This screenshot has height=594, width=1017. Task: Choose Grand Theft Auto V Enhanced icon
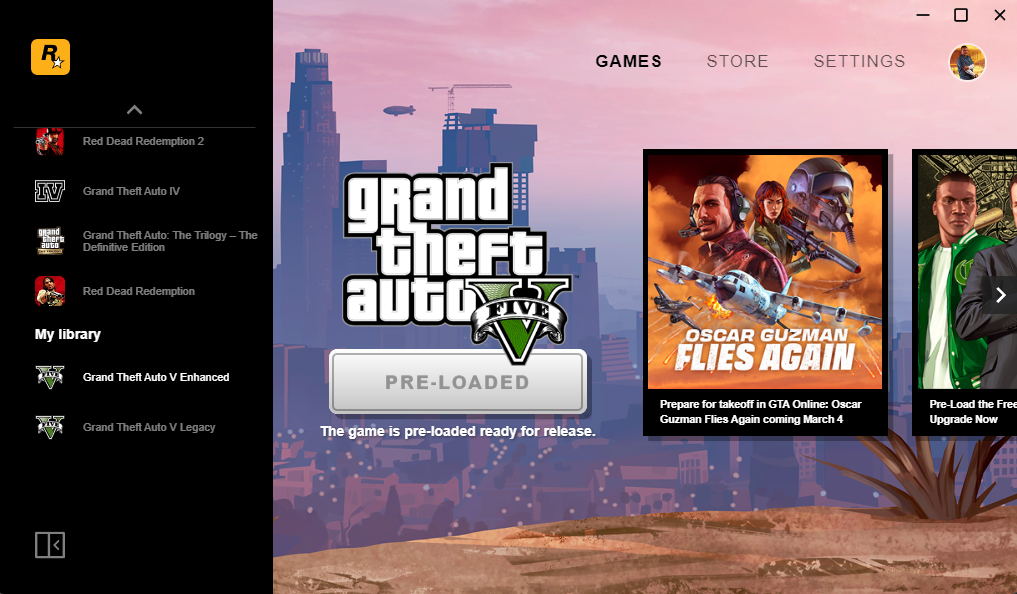[50, 377]
